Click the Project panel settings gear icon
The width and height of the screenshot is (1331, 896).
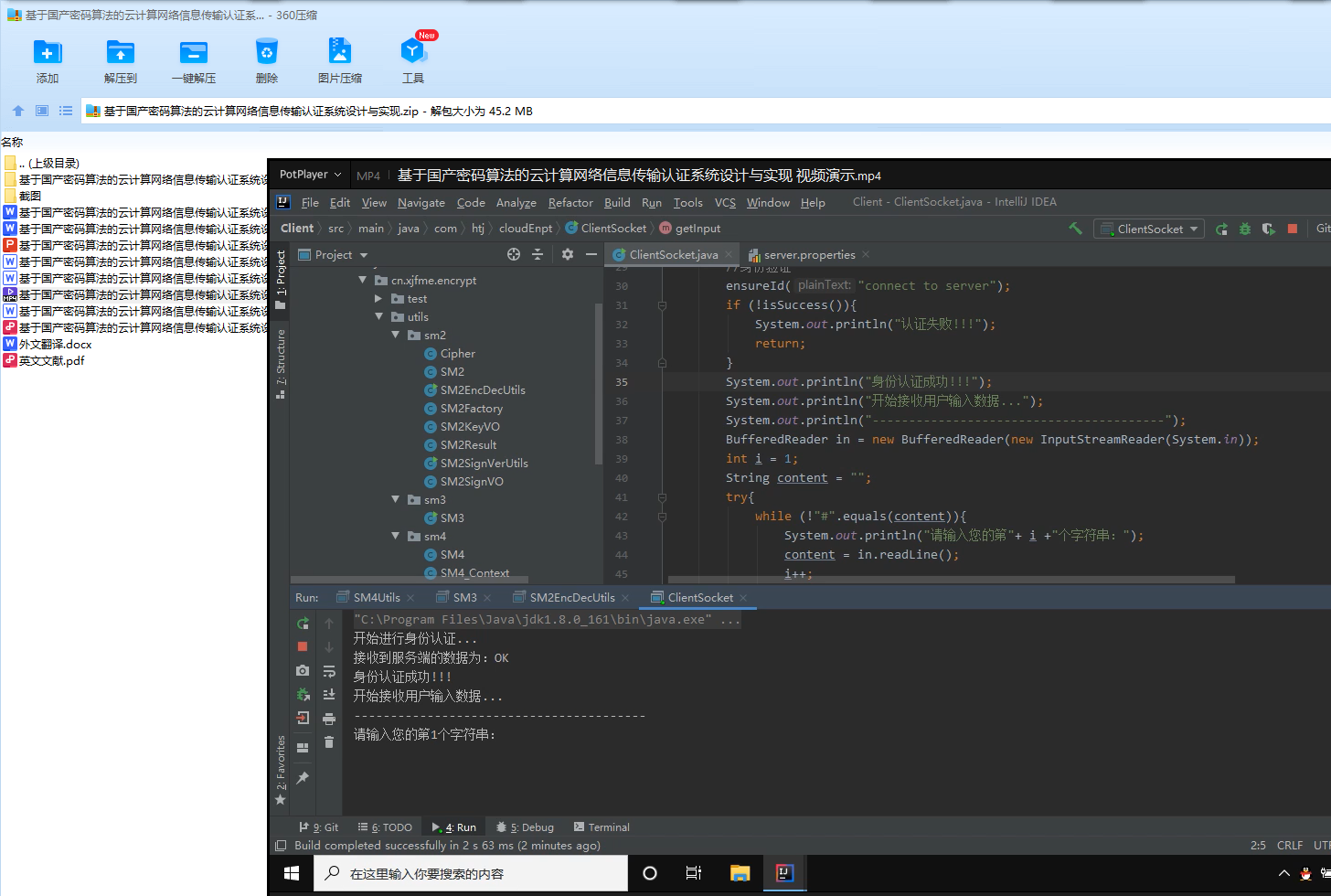click(x=568, y=254)
